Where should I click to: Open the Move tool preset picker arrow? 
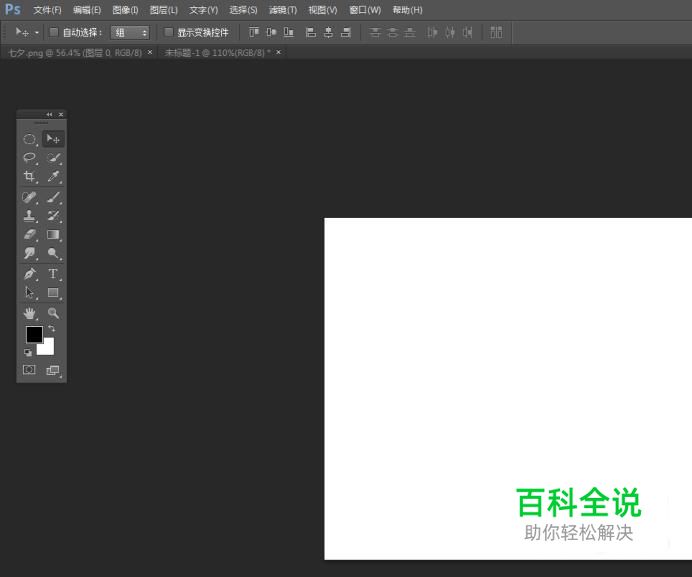[x=37, y=32]
